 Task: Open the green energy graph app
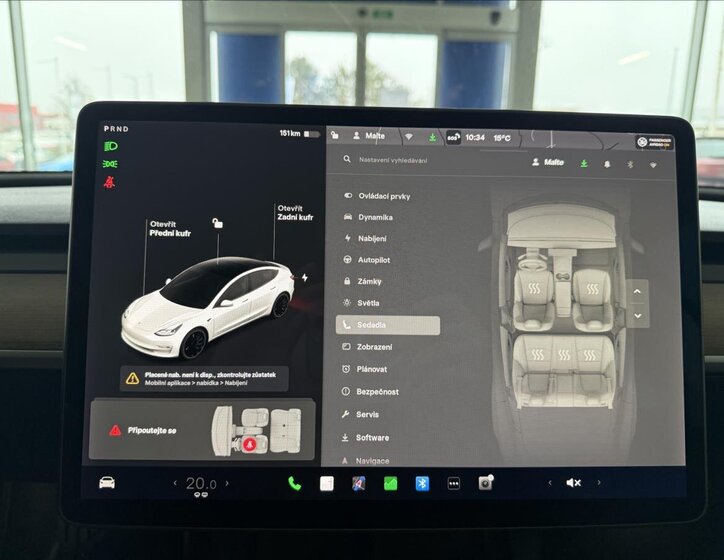point(390,483)
